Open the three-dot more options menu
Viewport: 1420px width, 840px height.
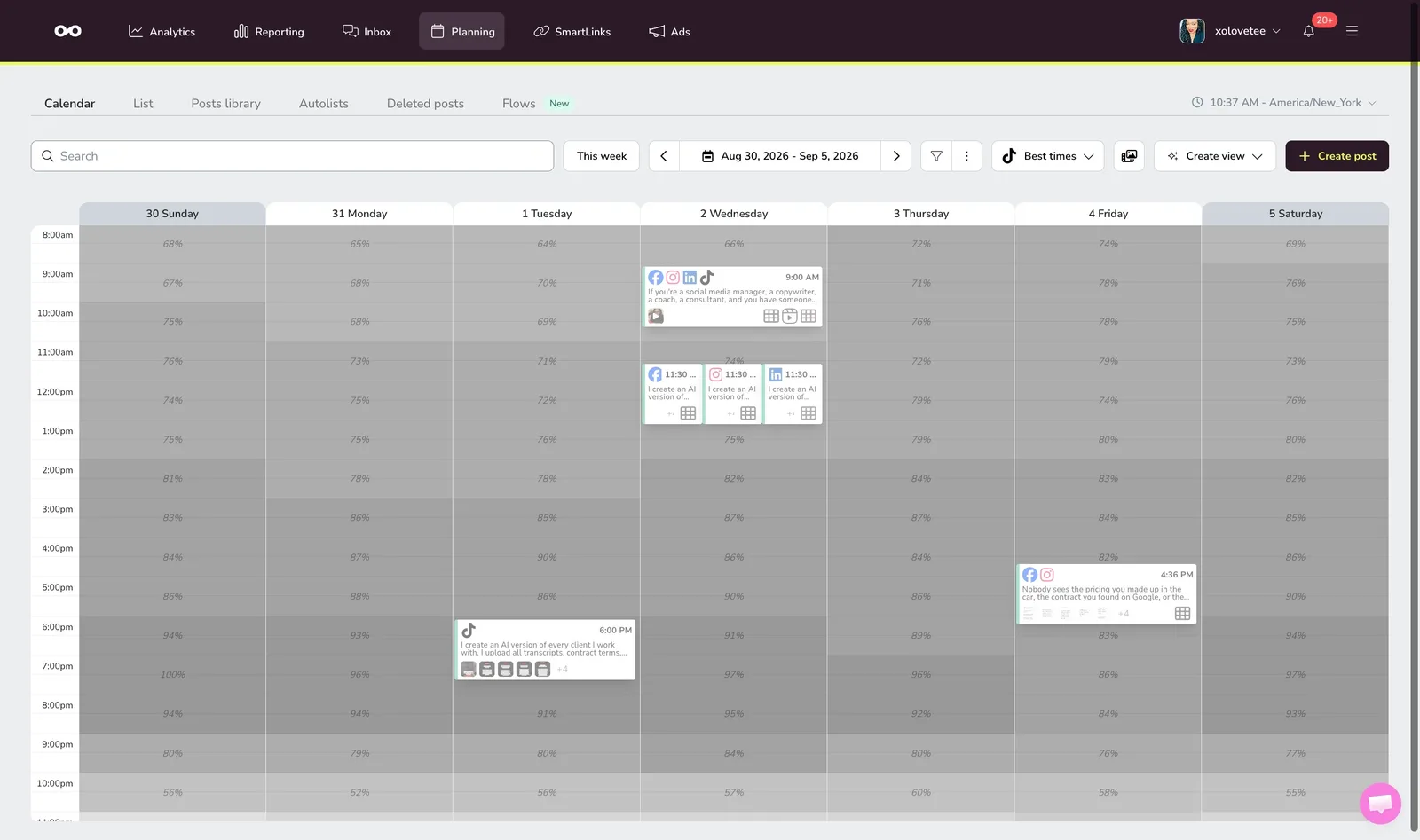point(966,156)
